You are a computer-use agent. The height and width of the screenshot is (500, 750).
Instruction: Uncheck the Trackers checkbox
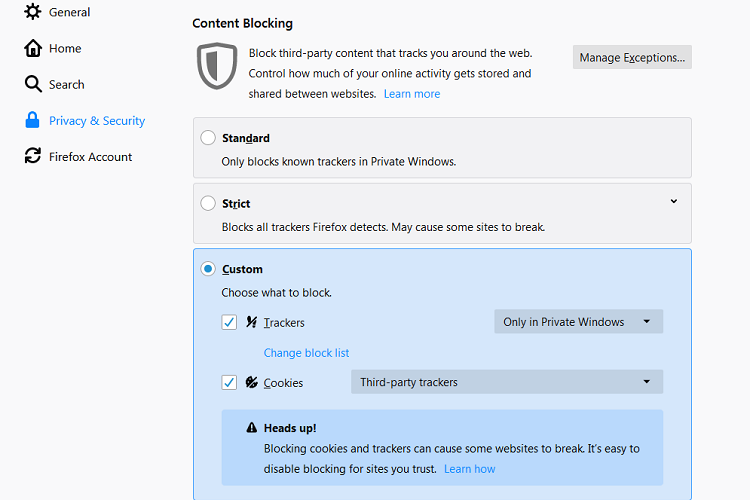(229, 322)
